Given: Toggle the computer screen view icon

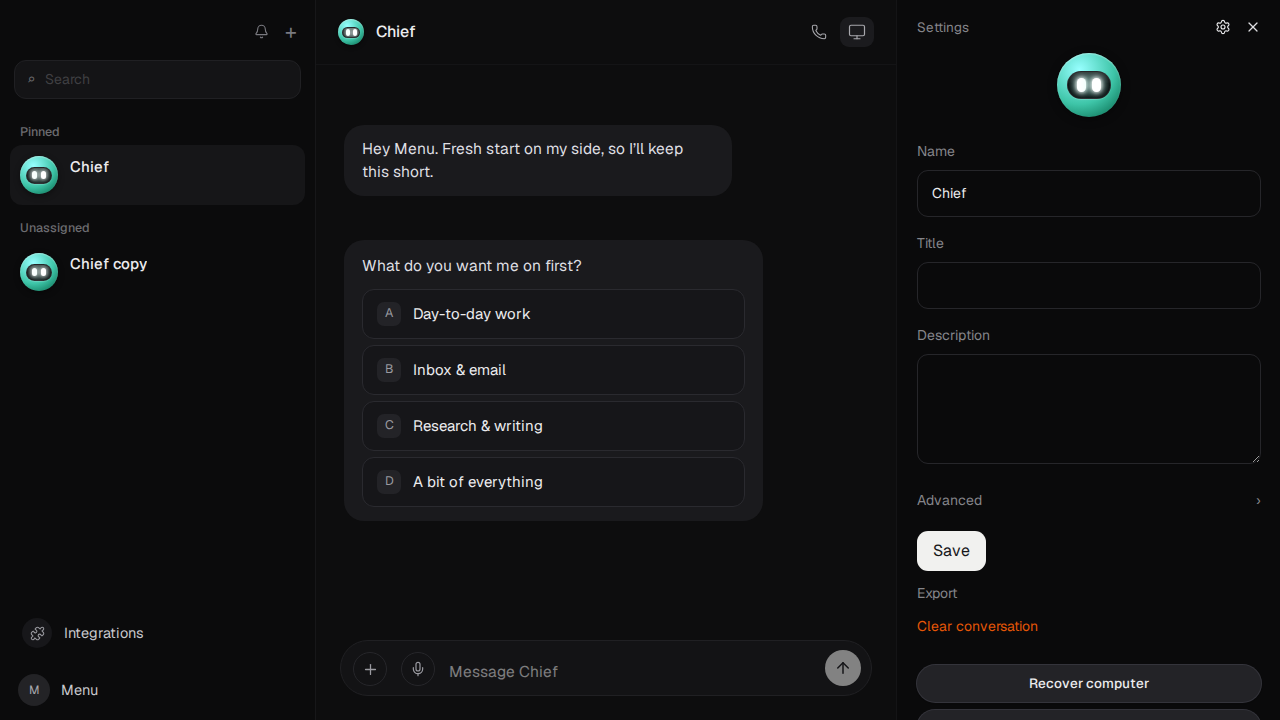Looking at the screenshot, I should [x=857, y=32].
